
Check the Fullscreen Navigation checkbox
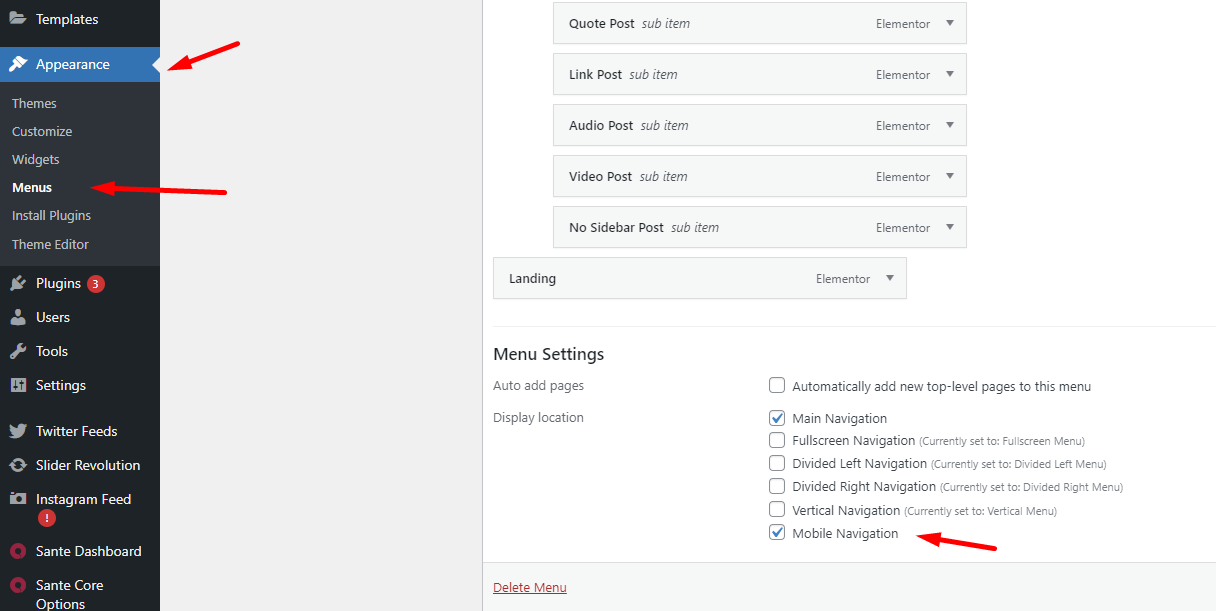click(x=777, y=440)
